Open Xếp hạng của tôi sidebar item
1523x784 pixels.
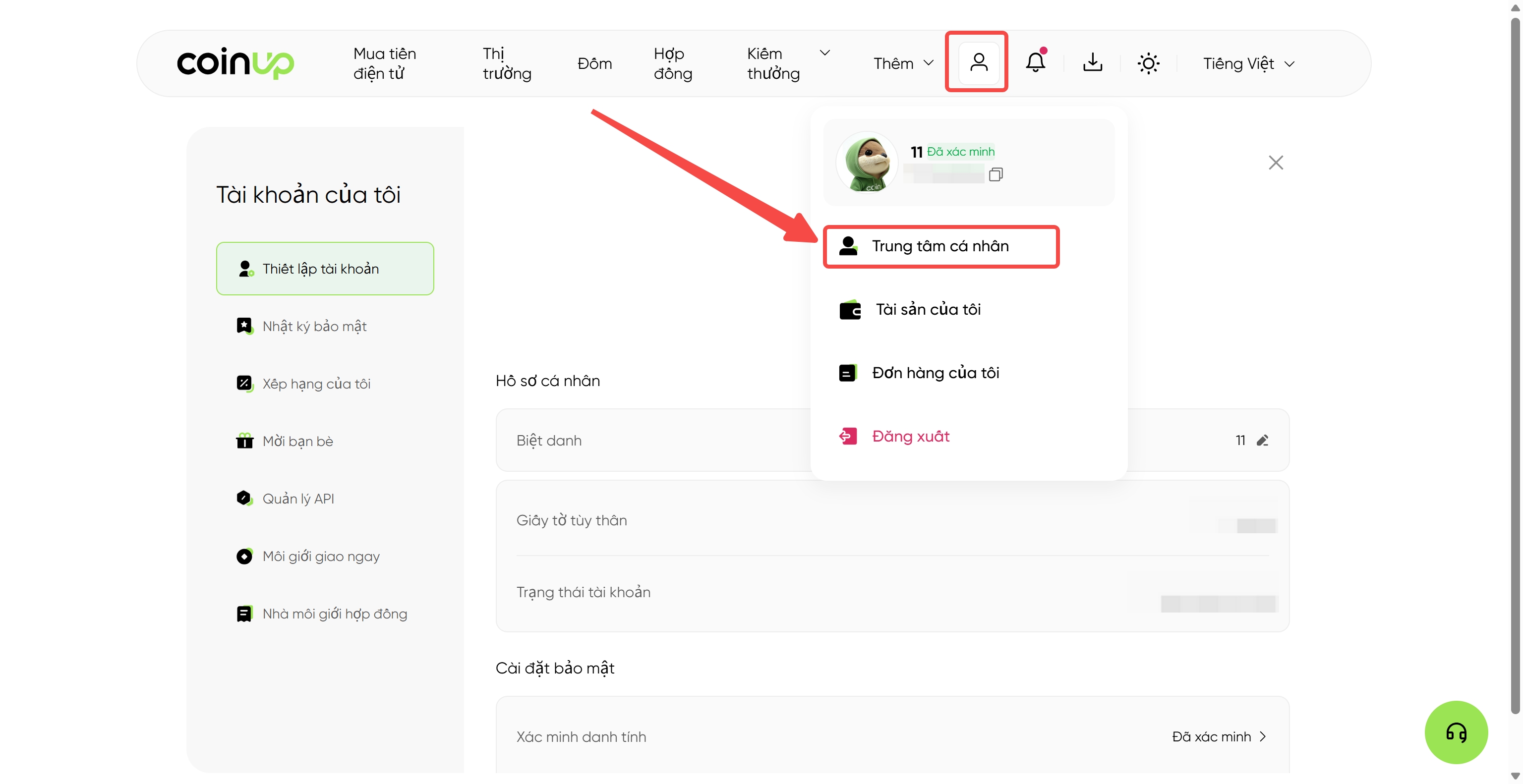click(316, 384)
